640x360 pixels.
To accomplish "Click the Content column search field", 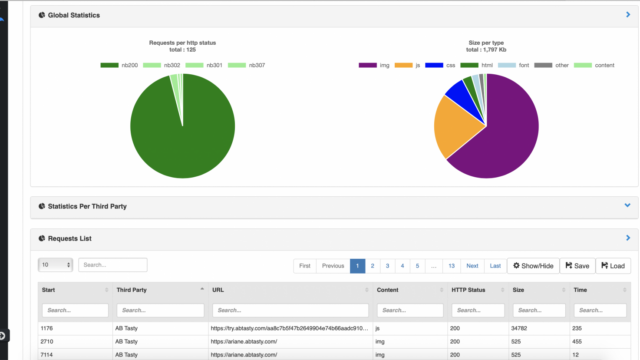I will pyautogui.click(x=410, y=310).
